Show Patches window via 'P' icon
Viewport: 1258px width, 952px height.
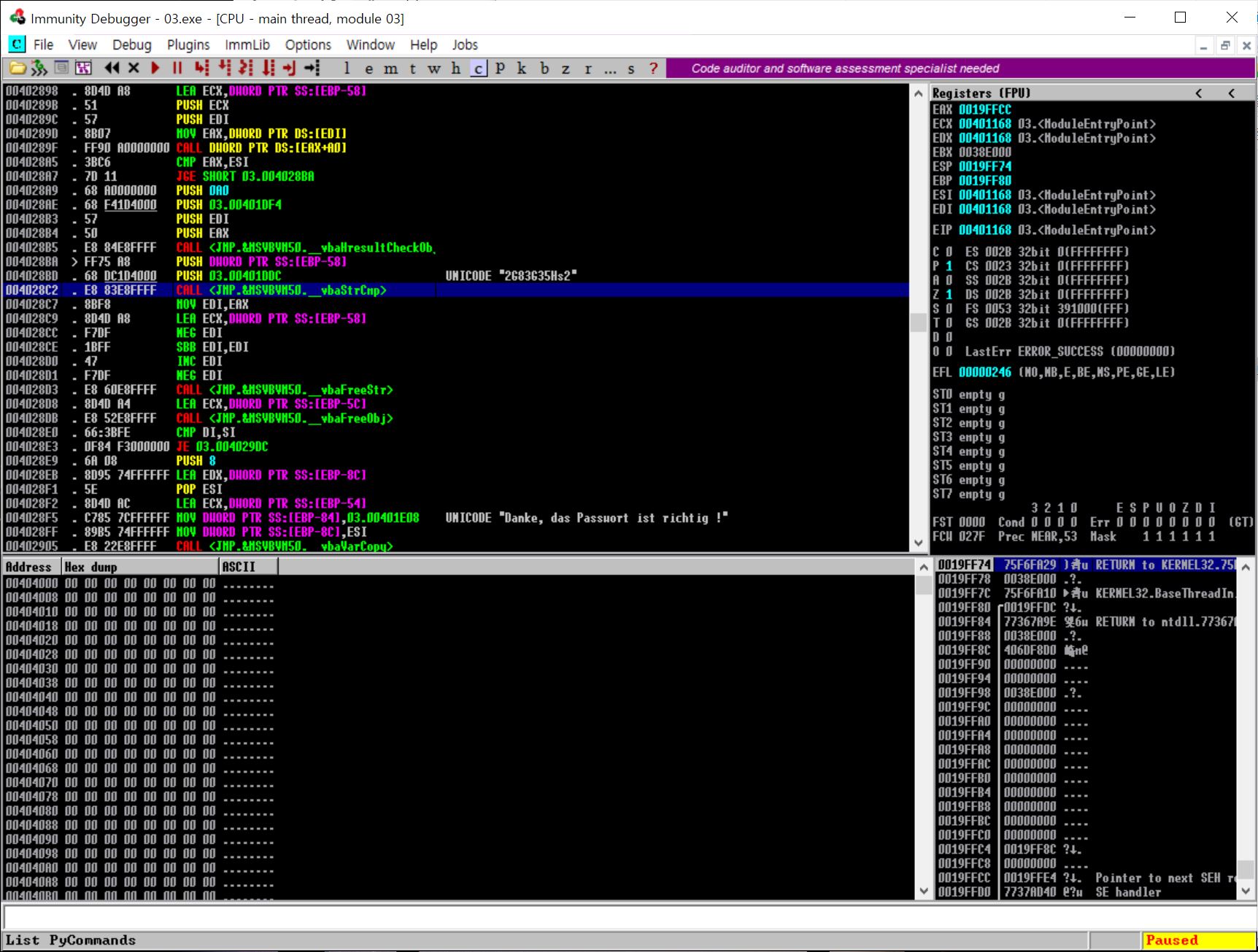tap(500, 69)
